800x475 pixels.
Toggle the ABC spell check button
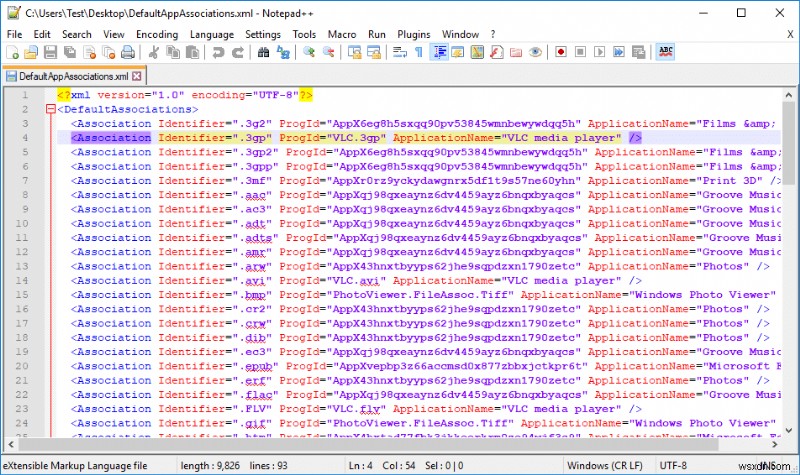tap(665, 52)
